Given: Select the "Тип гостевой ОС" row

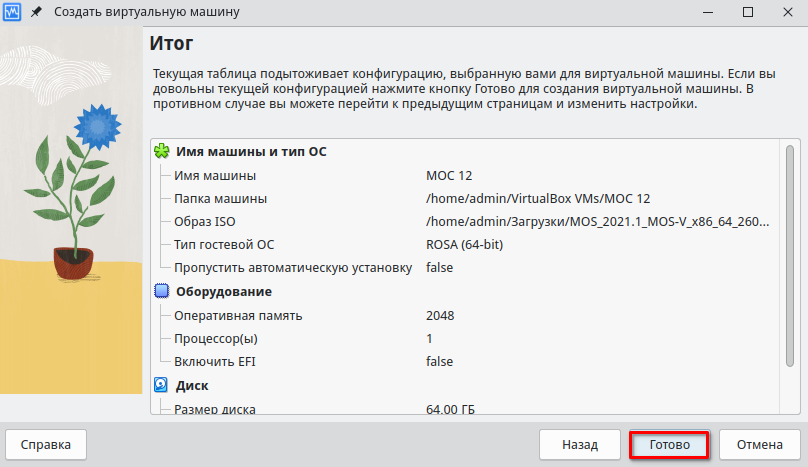Looking at the screenshot, I should pos(223,245).
